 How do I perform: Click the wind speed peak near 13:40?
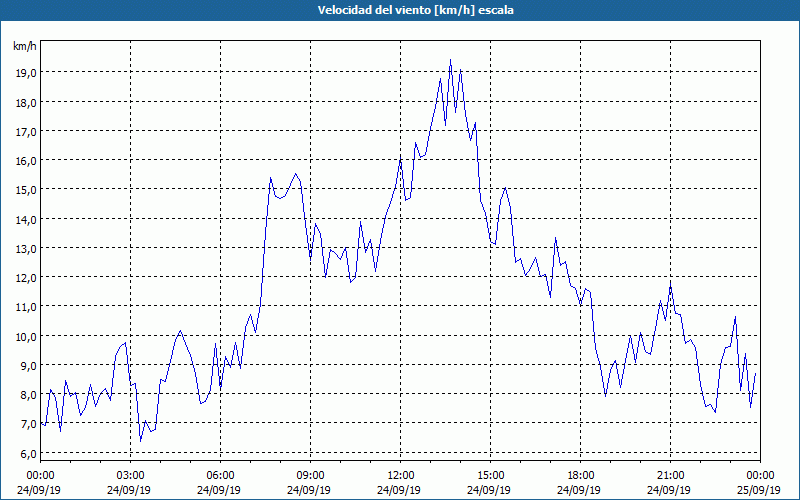click(450, 60)
